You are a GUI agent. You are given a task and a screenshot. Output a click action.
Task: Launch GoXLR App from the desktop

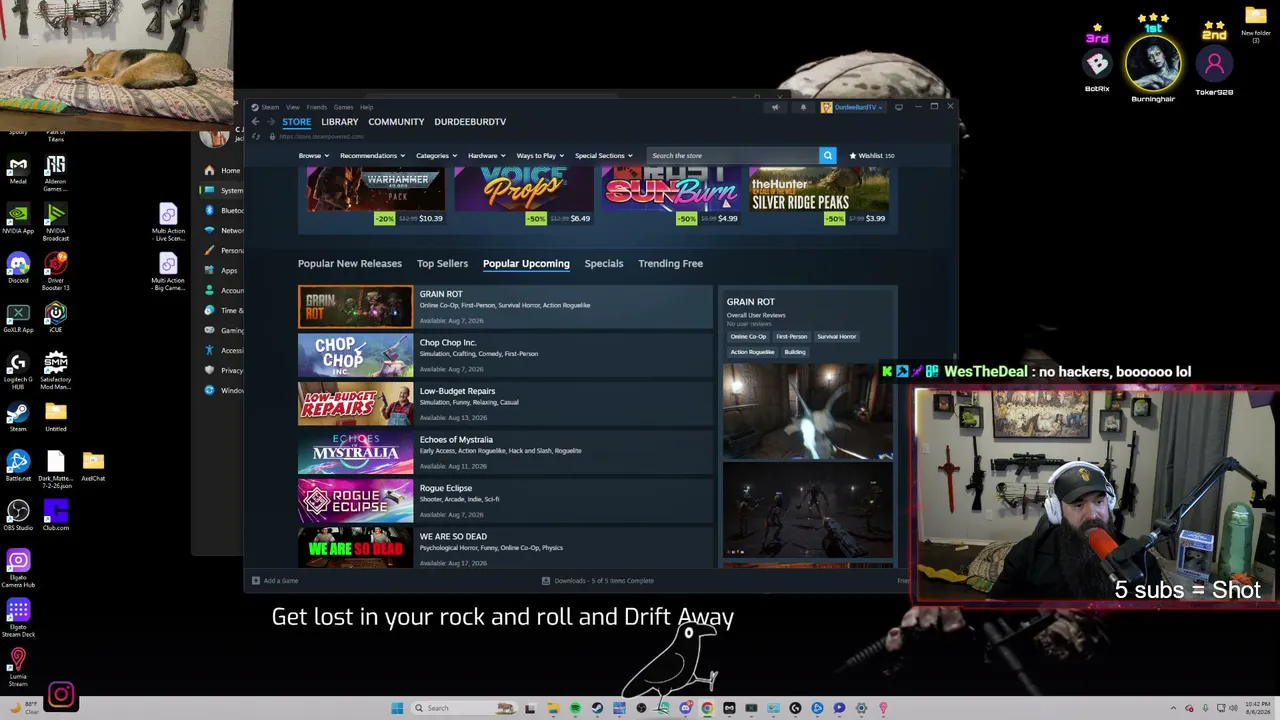coord(18,317)
